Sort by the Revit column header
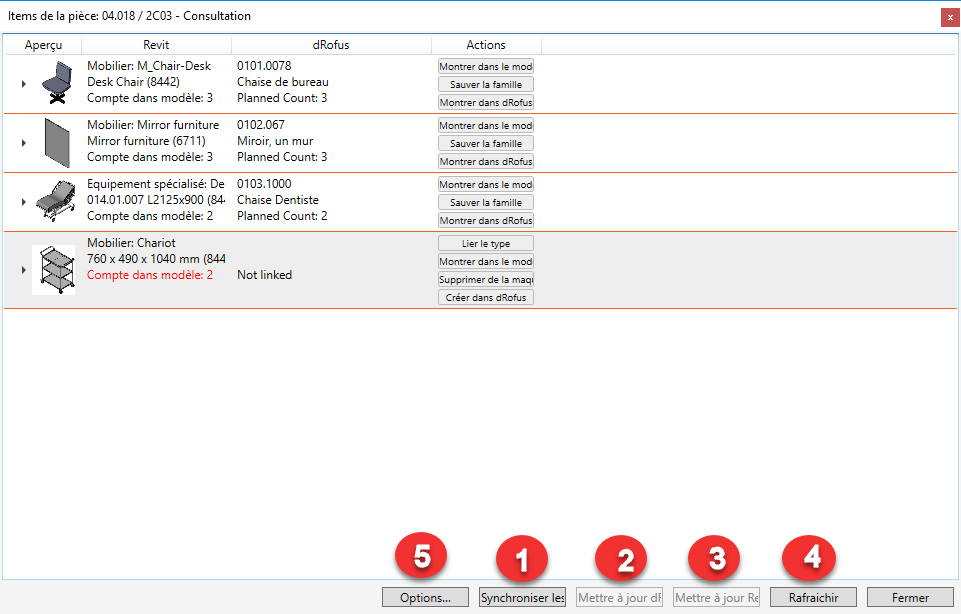This screenshot has width=961, height=614. (156, 45)
